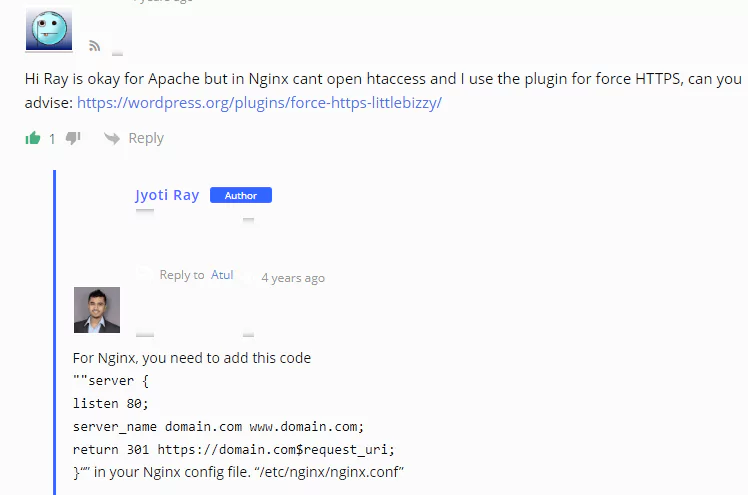This screenshot has width=748, height=495.
Task: Click the '4 years ago' timestamp
Action: [293, 278]
